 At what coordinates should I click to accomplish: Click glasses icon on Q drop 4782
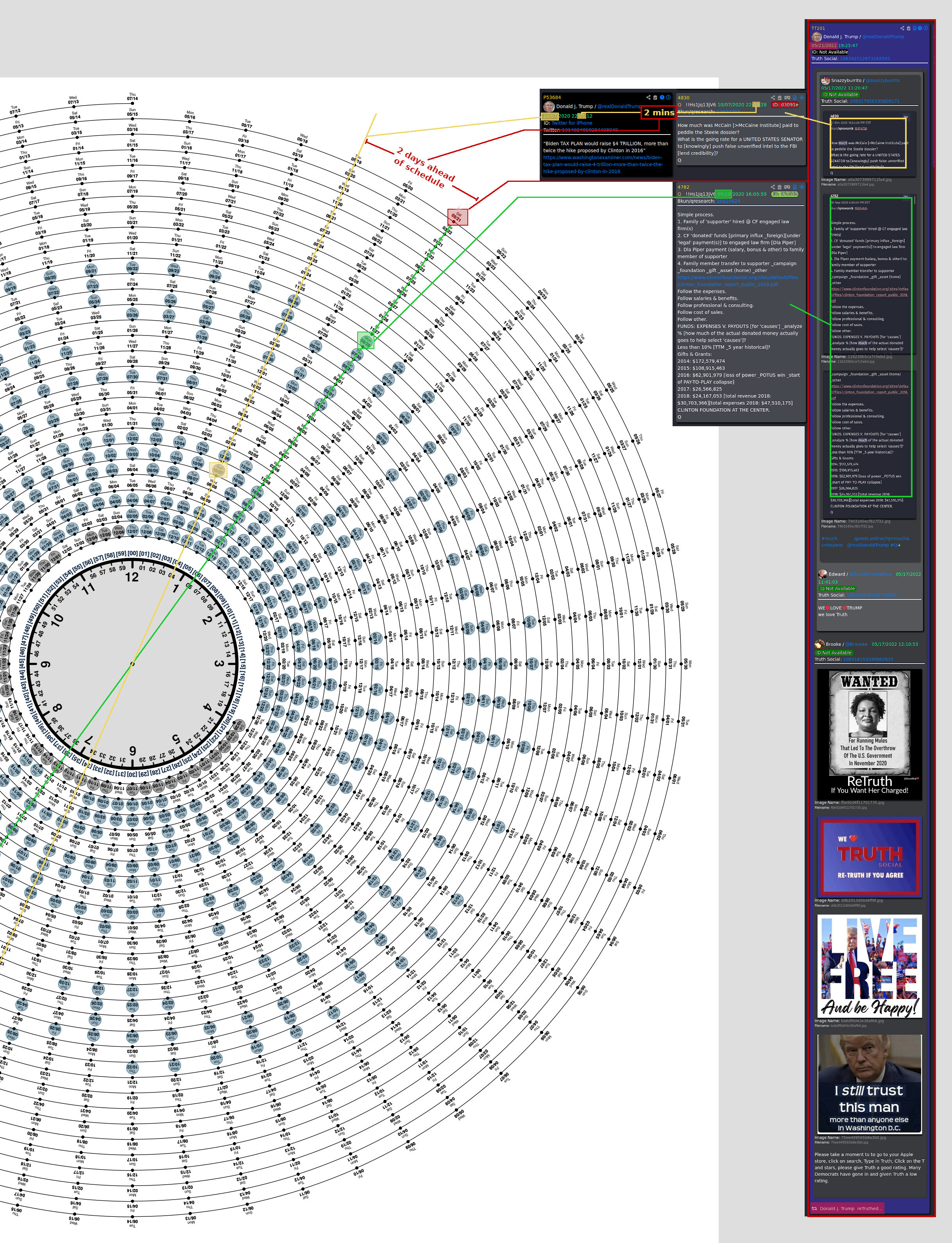coord(787,187)
